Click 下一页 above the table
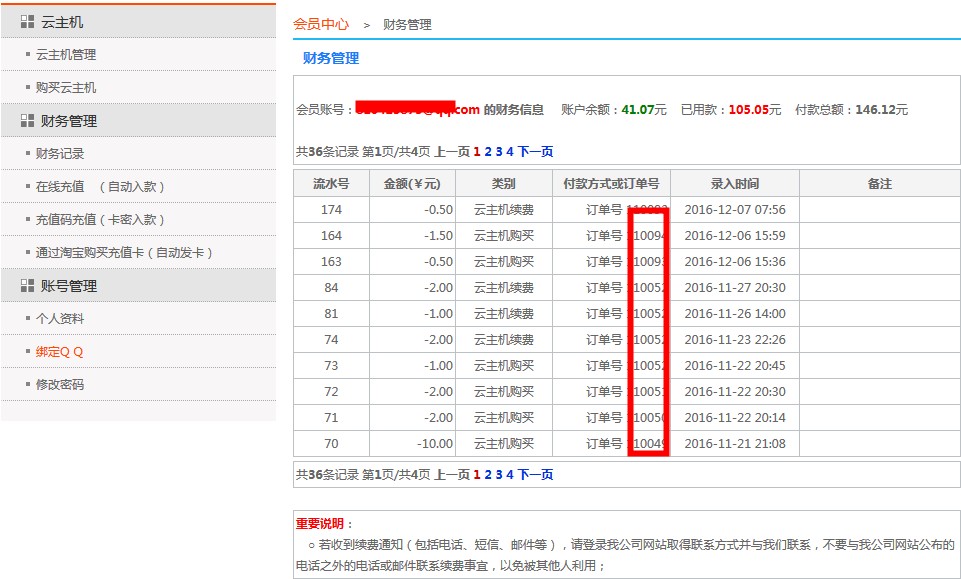961x579 pixels. 535,152
